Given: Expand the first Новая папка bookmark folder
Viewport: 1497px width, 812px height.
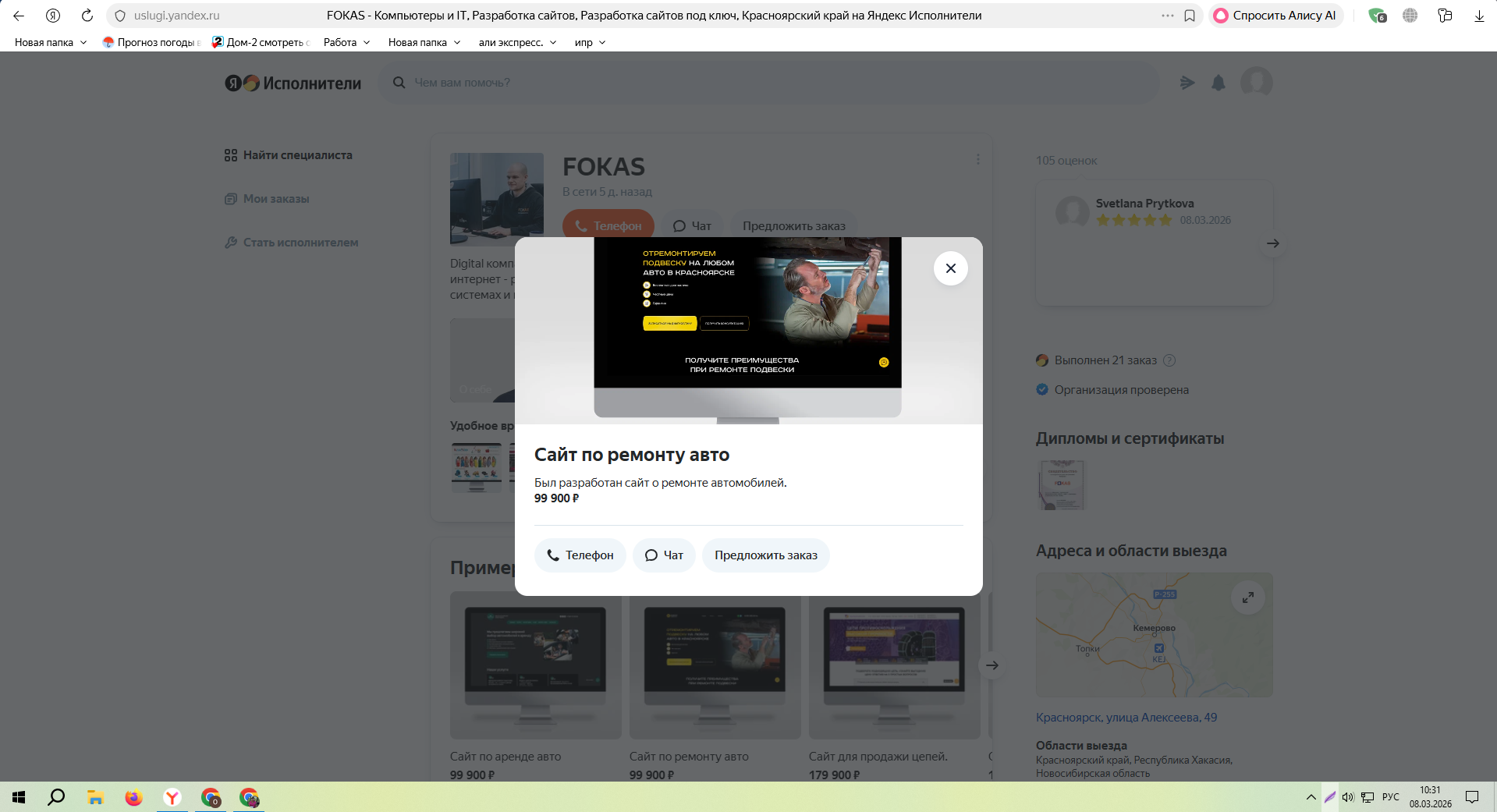Looking at the screenshot, I should [51, 42].
